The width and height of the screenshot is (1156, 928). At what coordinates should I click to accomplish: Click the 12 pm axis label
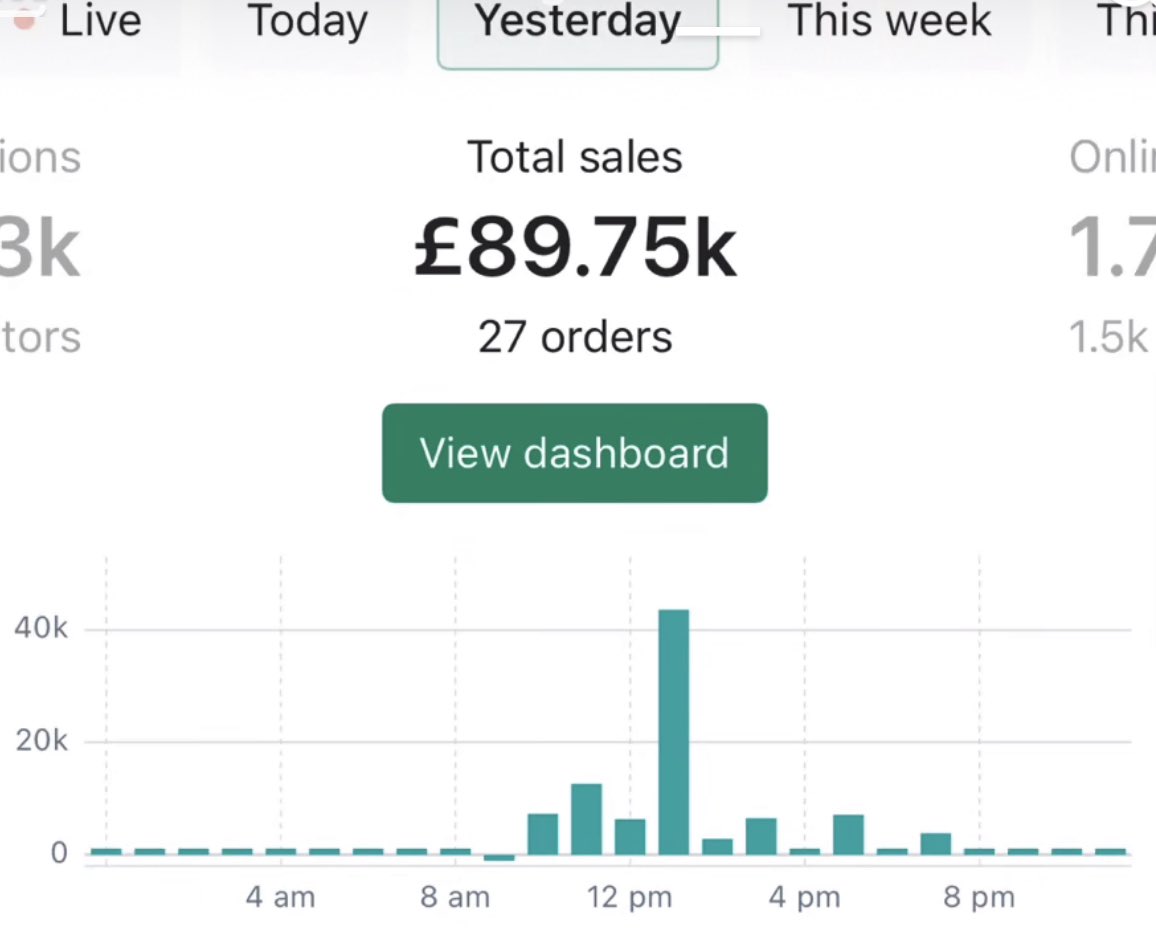click(630, 897)
